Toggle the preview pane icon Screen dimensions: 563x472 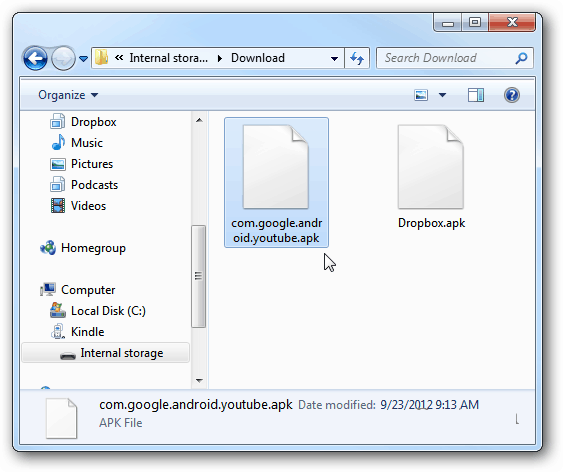coord(476,95)
